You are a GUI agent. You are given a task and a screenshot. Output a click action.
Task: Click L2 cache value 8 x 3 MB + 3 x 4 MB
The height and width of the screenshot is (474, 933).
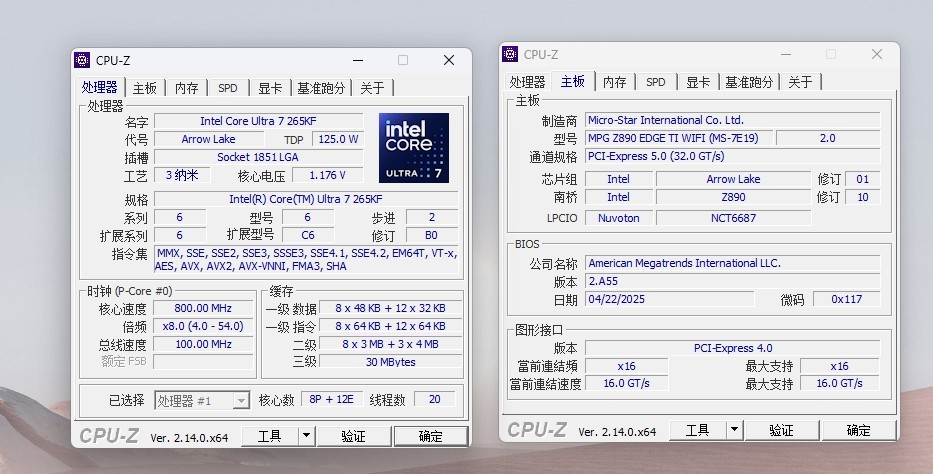click(x=390, y=344)
